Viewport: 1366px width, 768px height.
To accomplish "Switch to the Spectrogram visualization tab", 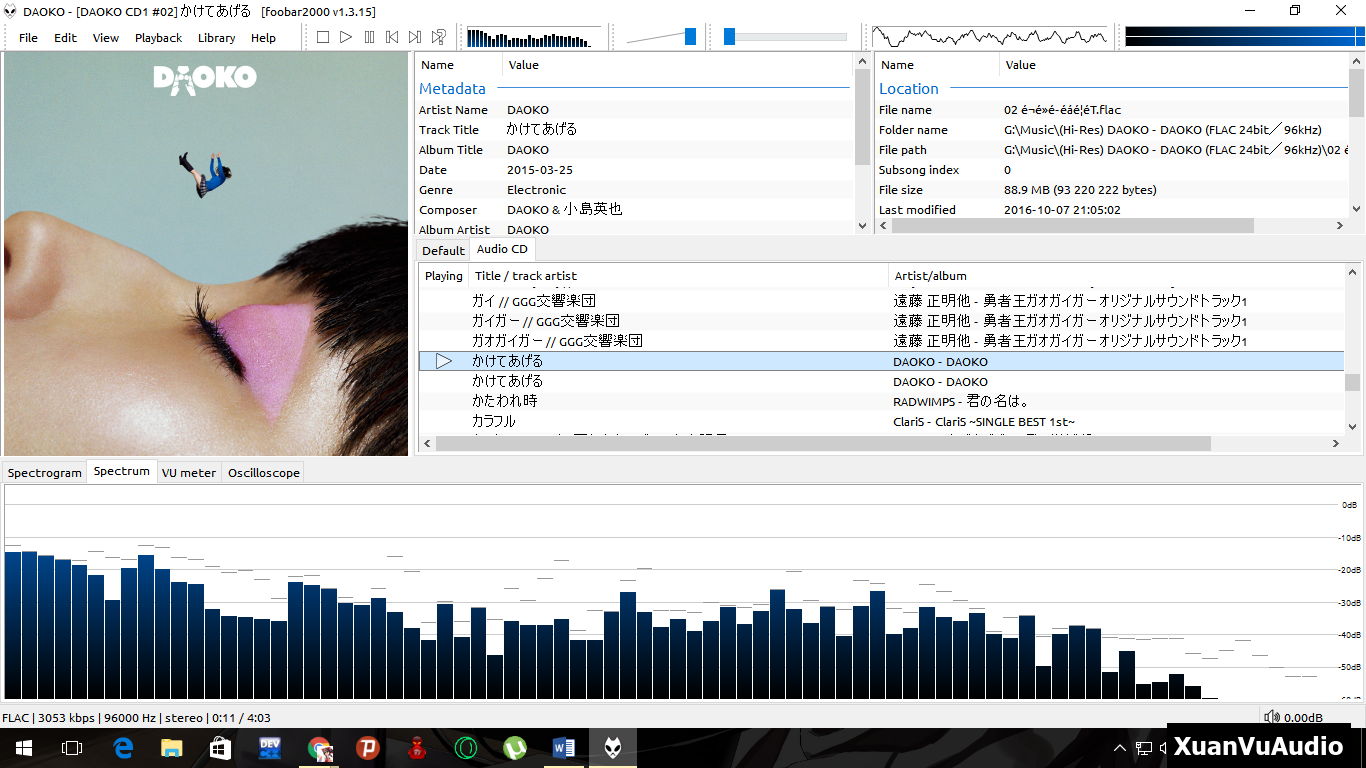I will coord(45,473).
